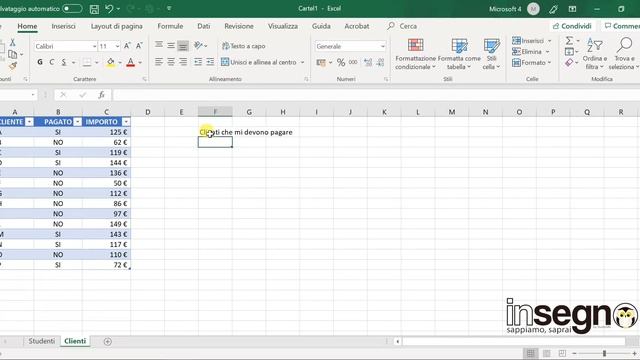This screenshot has width=640, height=360.
Task: Click the red font color icon
Action: coord(131,62)
